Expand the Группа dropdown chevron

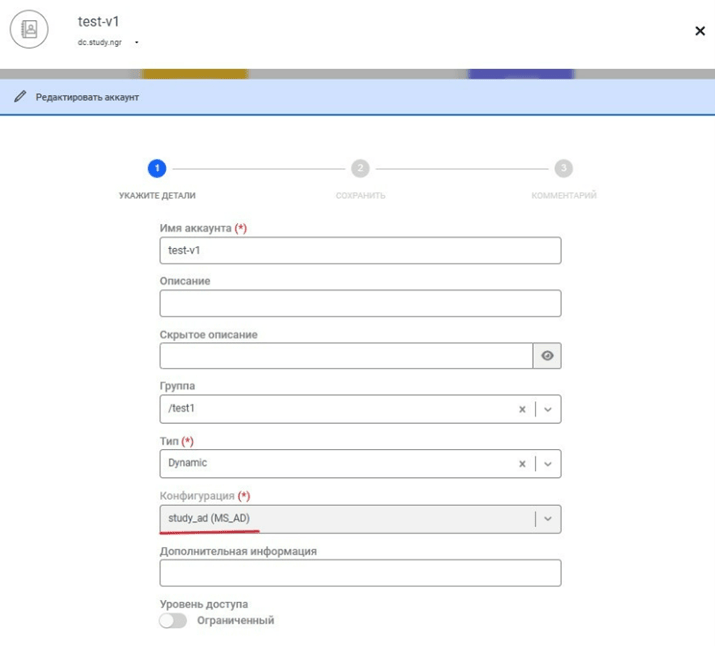point(548,409)
